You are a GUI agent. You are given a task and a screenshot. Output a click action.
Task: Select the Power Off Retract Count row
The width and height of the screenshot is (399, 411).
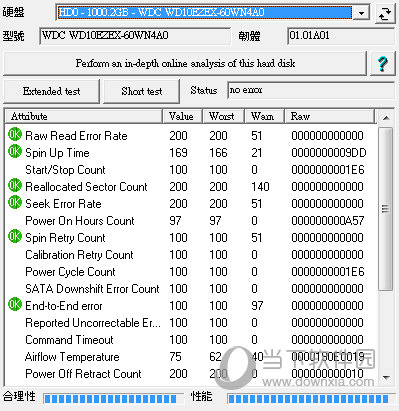pos(192,374)
